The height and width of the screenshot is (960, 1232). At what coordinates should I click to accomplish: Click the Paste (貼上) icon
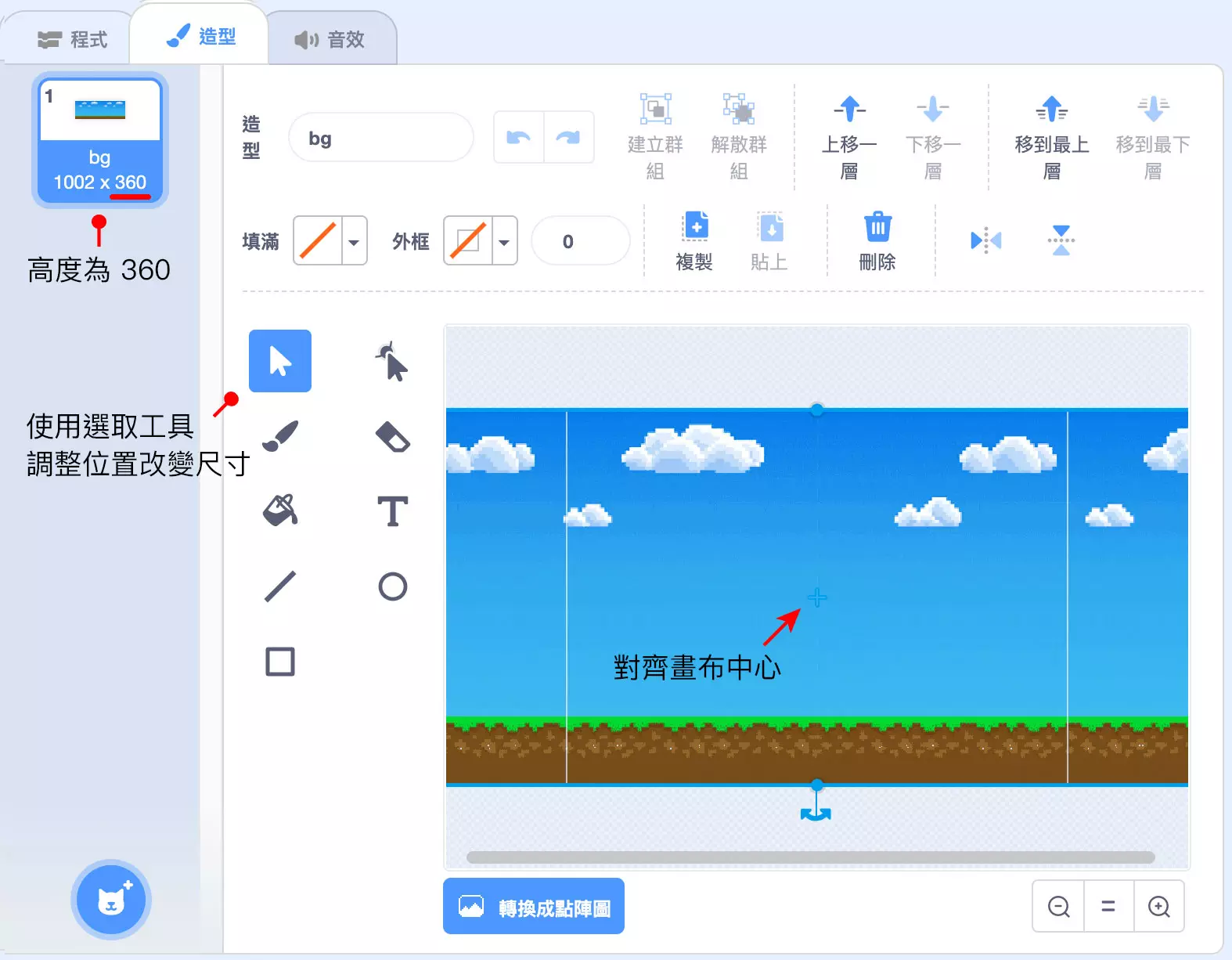pos(769,226)
